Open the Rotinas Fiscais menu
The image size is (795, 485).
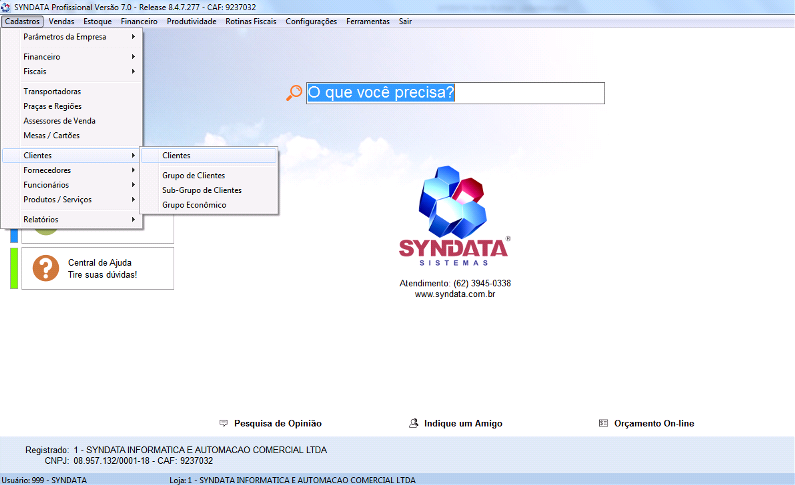point(251,21)
